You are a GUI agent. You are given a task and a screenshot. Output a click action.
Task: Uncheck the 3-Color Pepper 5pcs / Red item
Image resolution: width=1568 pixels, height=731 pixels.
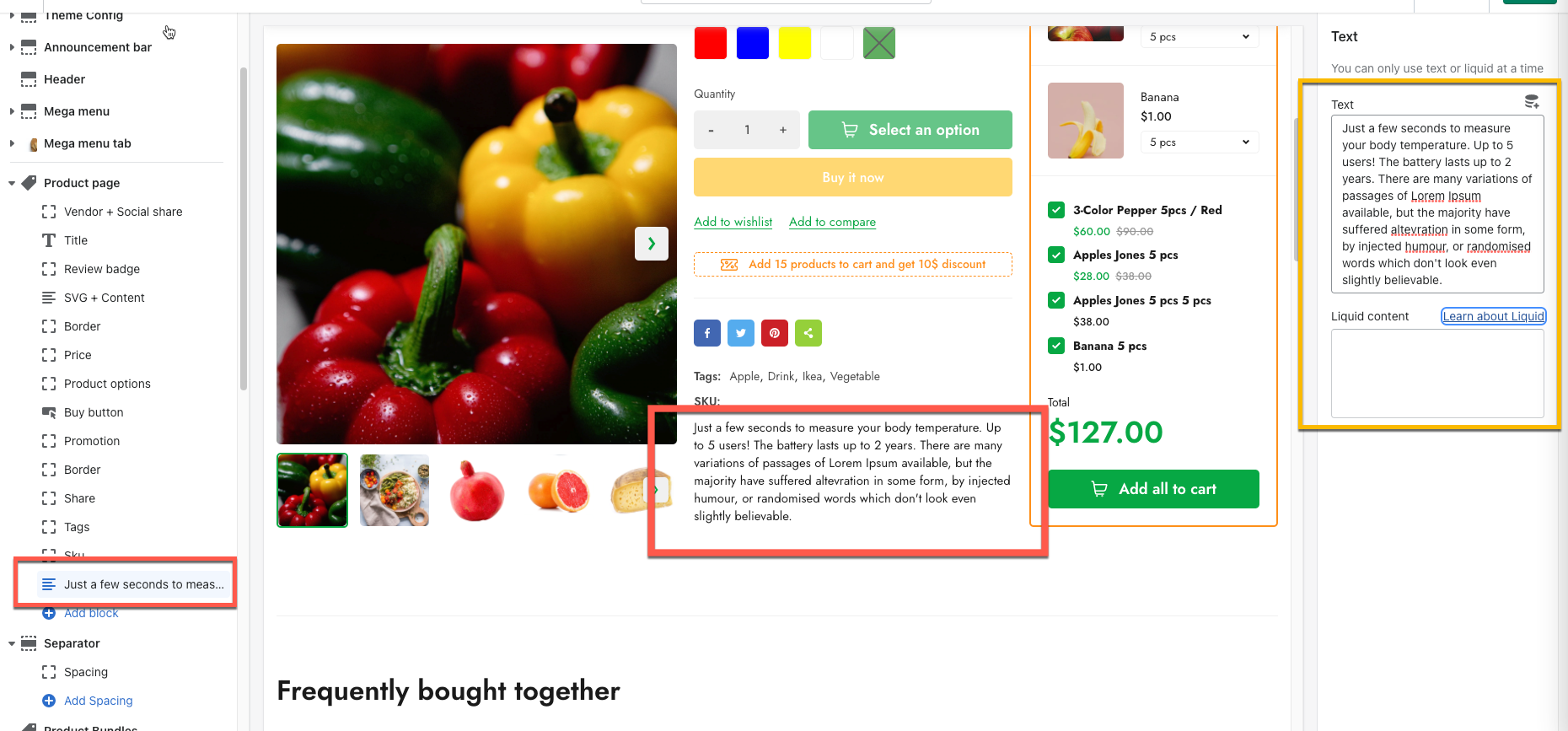click(x=1056, y=210)
